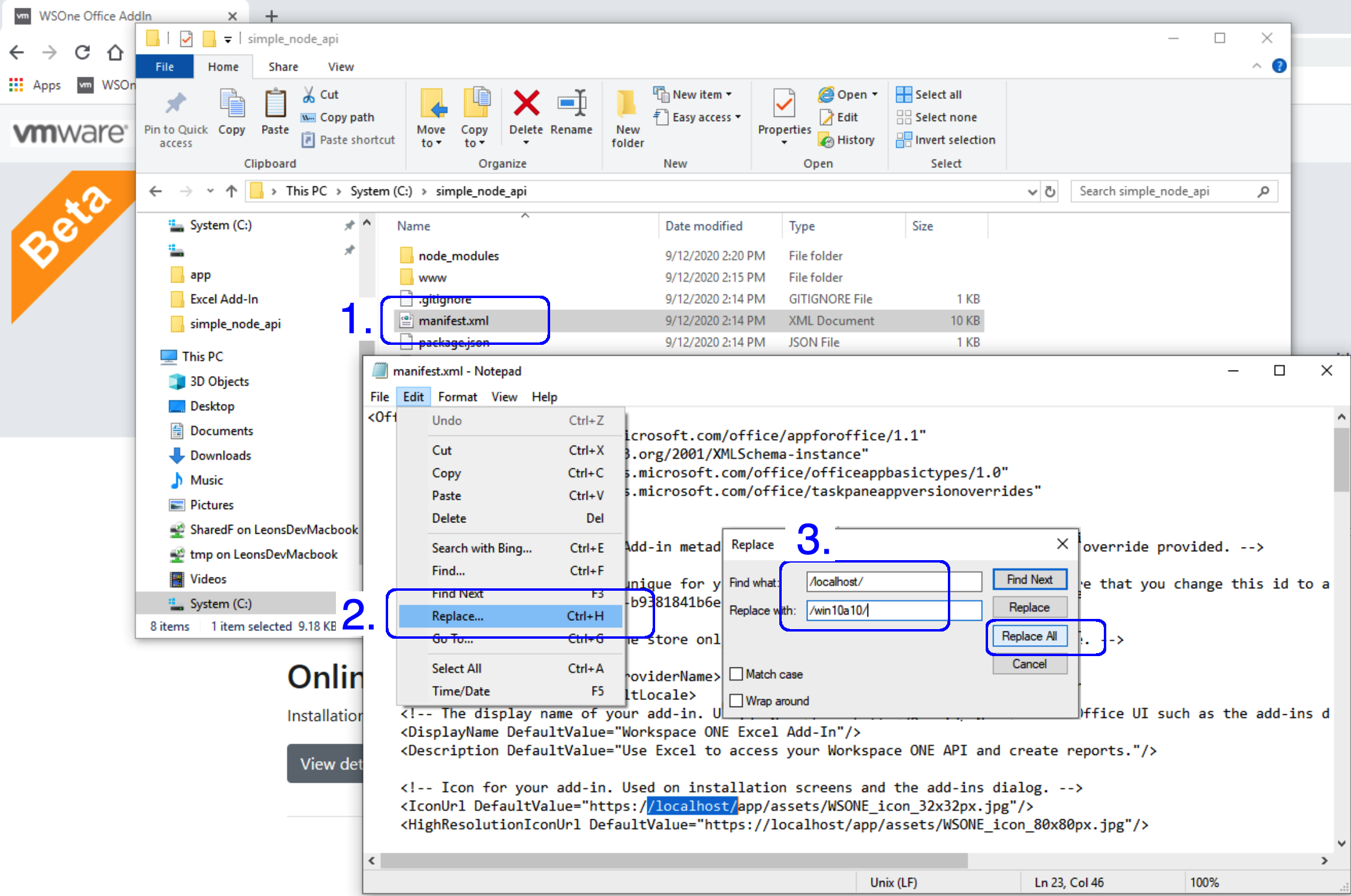Image resolution: width=1351 pixels, height=896 pixels.
Task: Click the Find what input field
Action: 894,581
